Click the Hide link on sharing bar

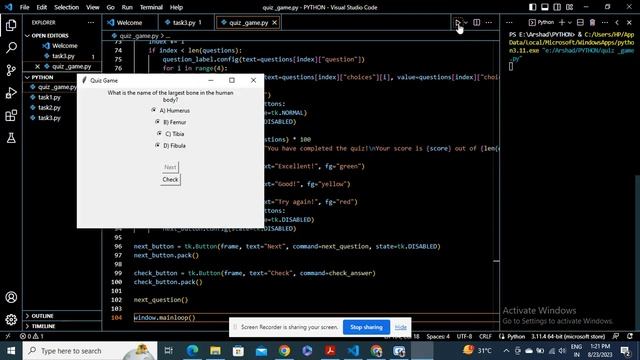pyautogui.click(x=400, y=327)
